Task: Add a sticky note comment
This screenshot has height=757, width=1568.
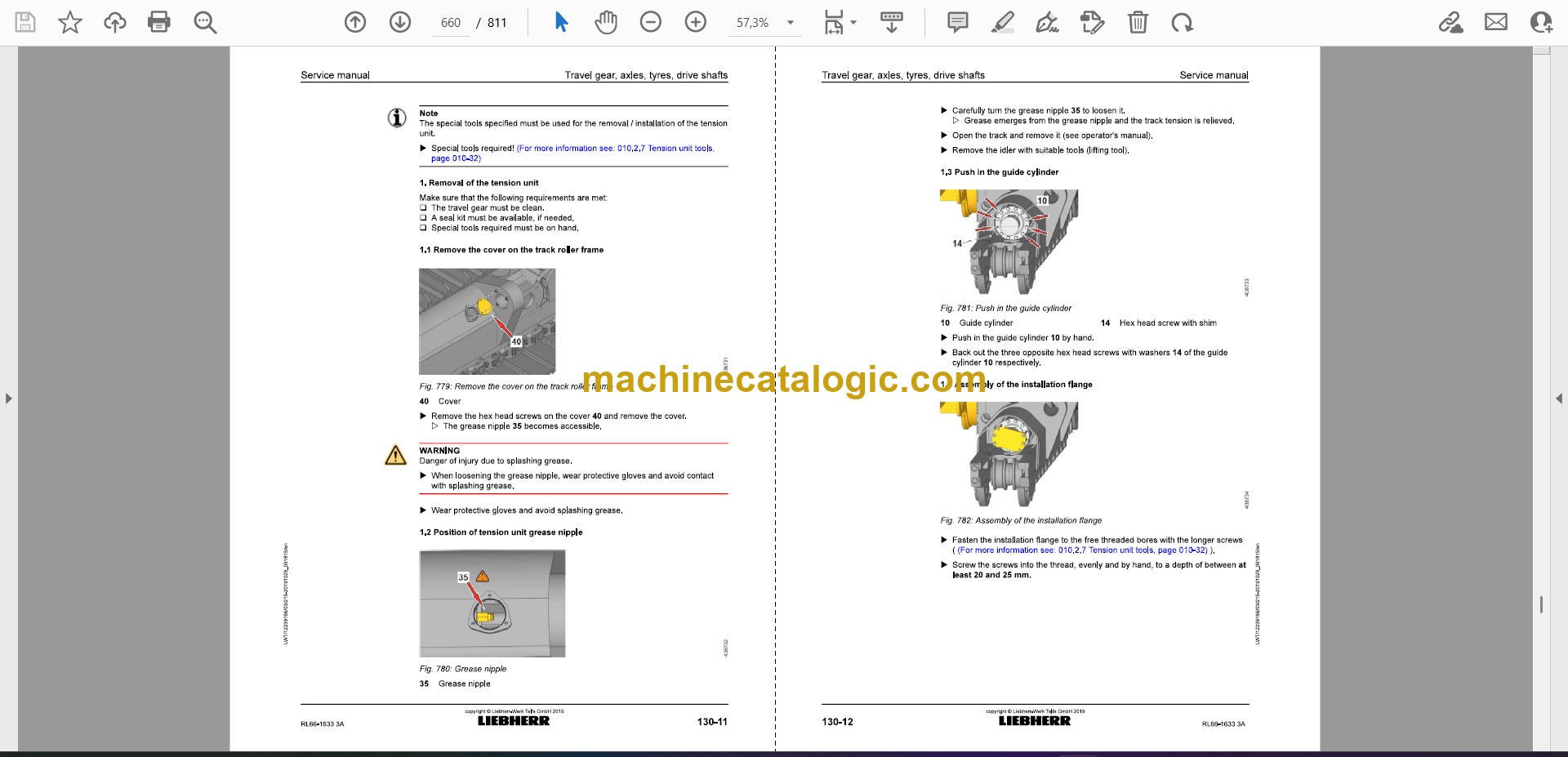Action: tap(958, 22)
